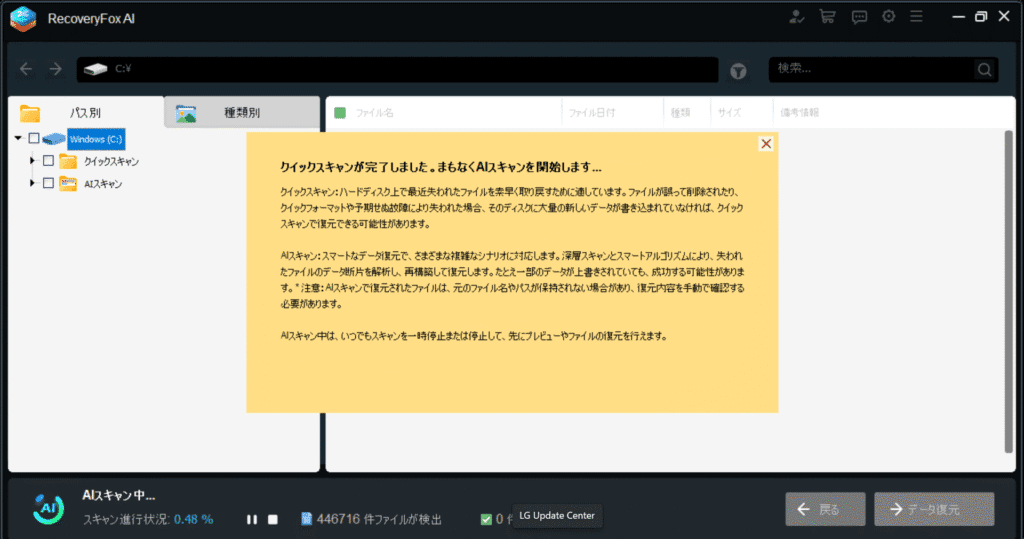The width and height of the screenshot is (1024, 539).
Task: Click the 446716 件ファイルが検出 text
Action: pyautogui.click(x=379, y=519)
